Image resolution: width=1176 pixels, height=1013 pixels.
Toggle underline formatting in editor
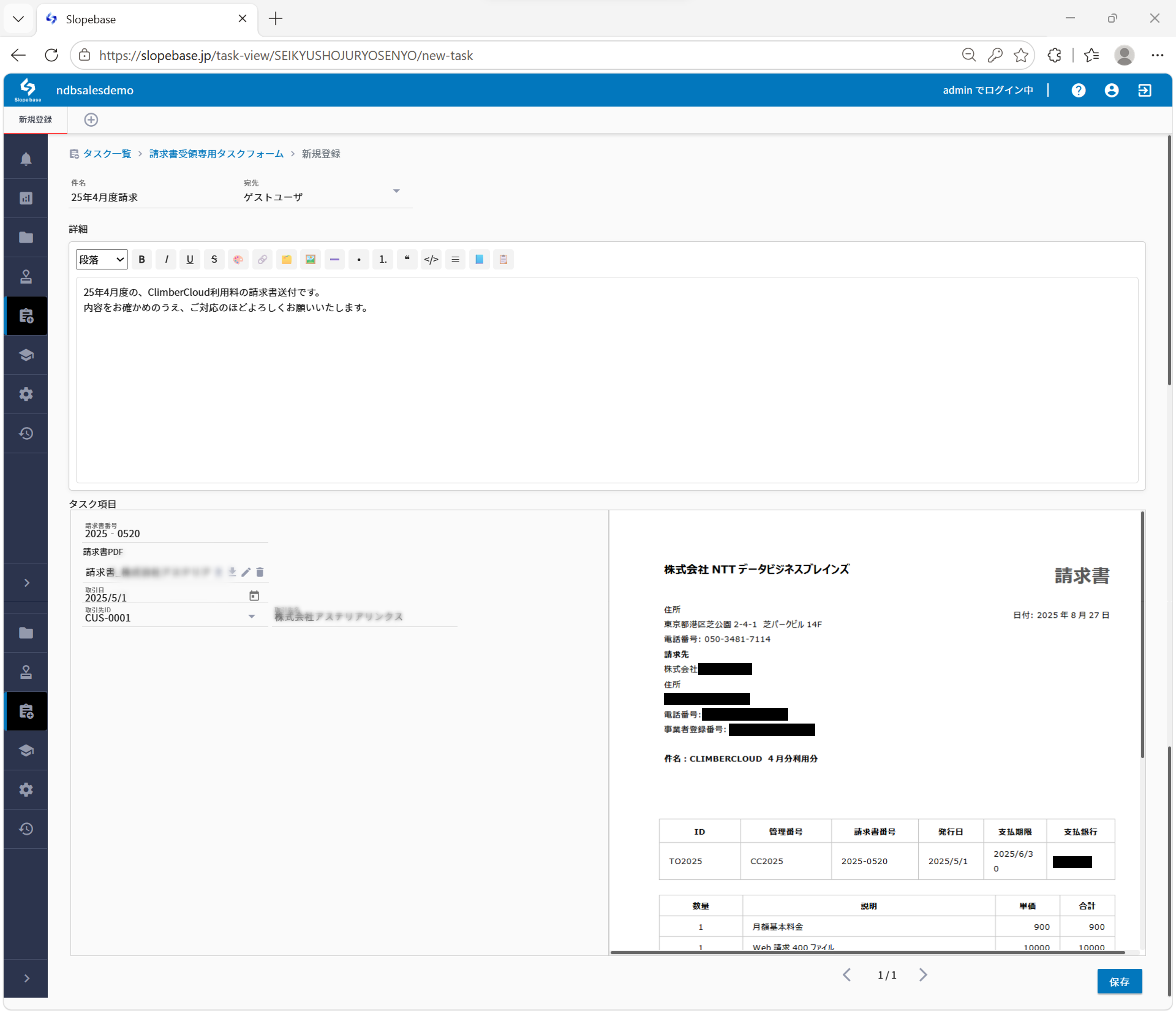tap(190, 260)
